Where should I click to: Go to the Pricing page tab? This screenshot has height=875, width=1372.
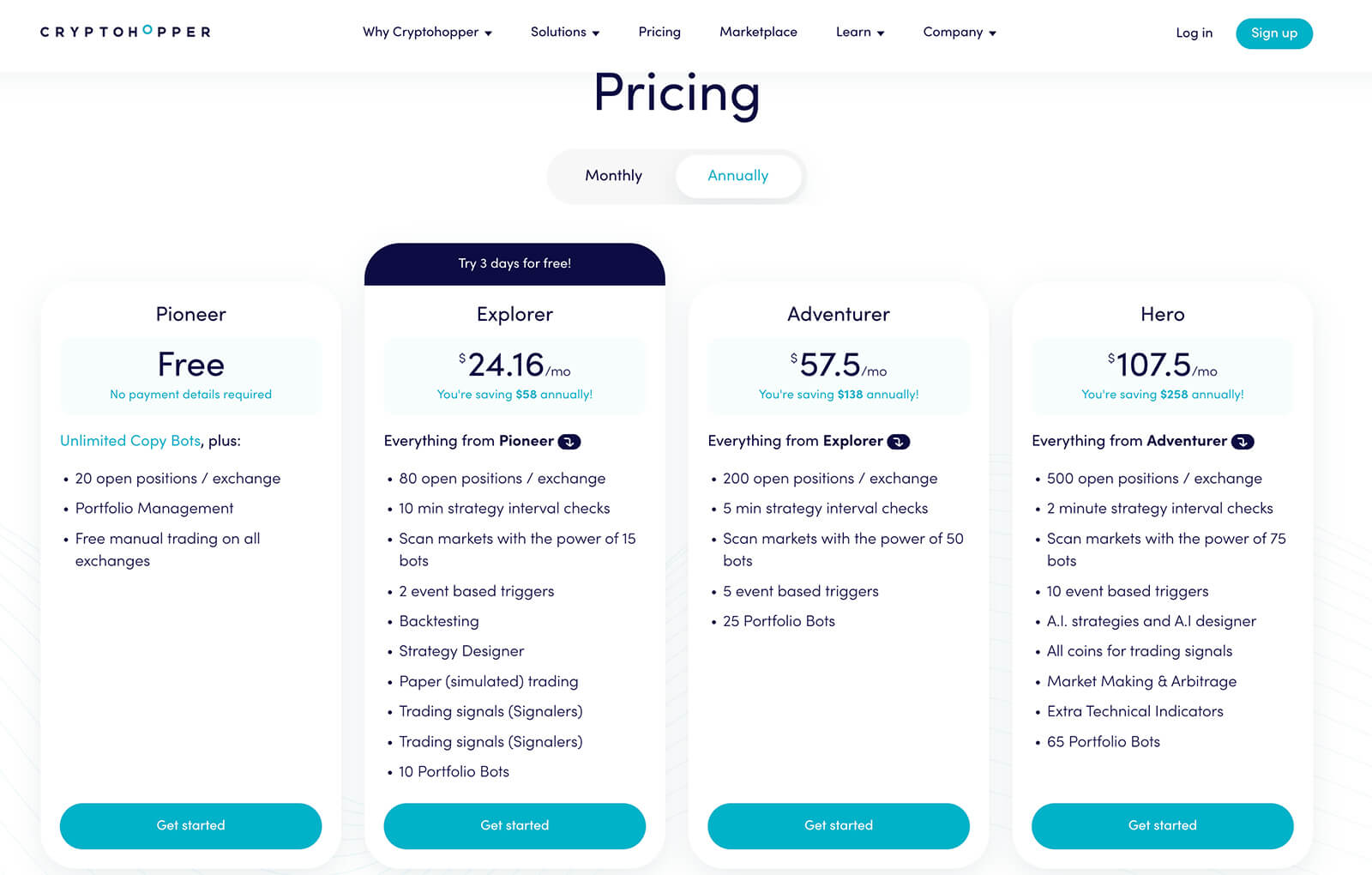tap(659, 33)
